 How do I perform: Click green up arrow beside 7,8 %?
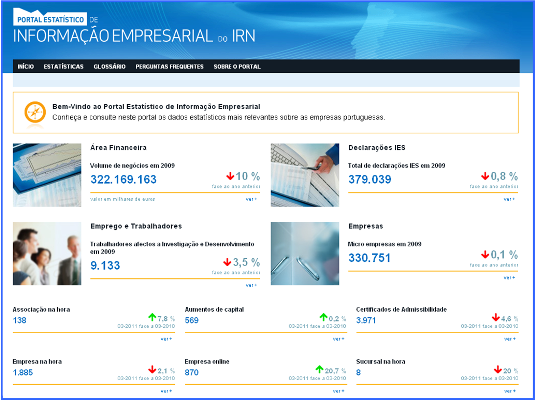[x=152, y=317]
